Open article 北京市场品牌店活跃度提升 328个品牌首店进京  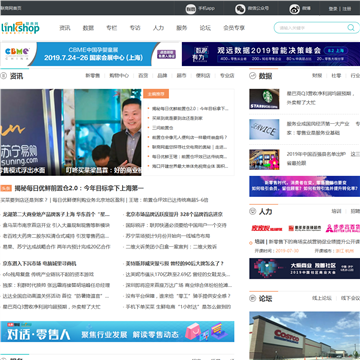click(x=174, y=214)
